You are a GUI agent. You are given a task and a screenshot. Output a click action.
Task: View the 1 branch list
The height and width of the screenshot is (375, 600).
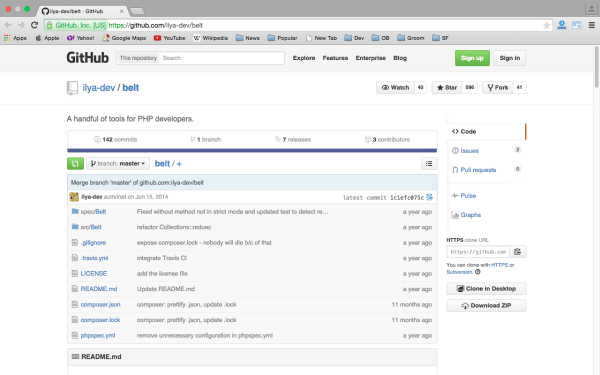tap(206, 139)
